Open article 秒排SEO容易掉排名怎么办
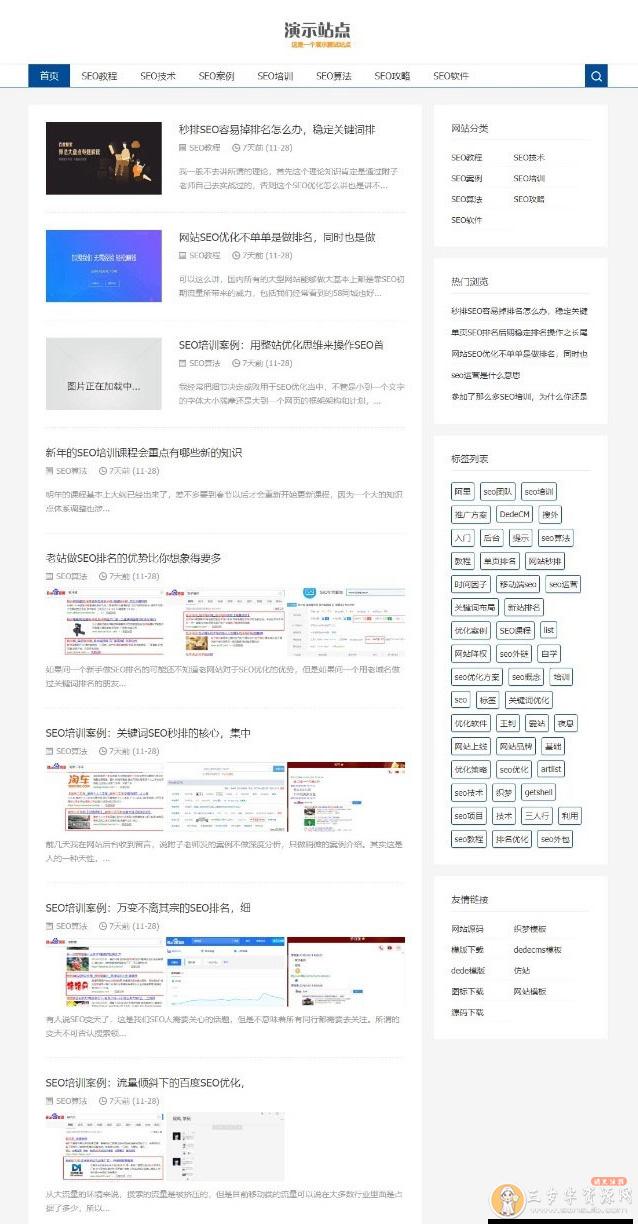Screen dimensions: 638x1224 point(277,130)
